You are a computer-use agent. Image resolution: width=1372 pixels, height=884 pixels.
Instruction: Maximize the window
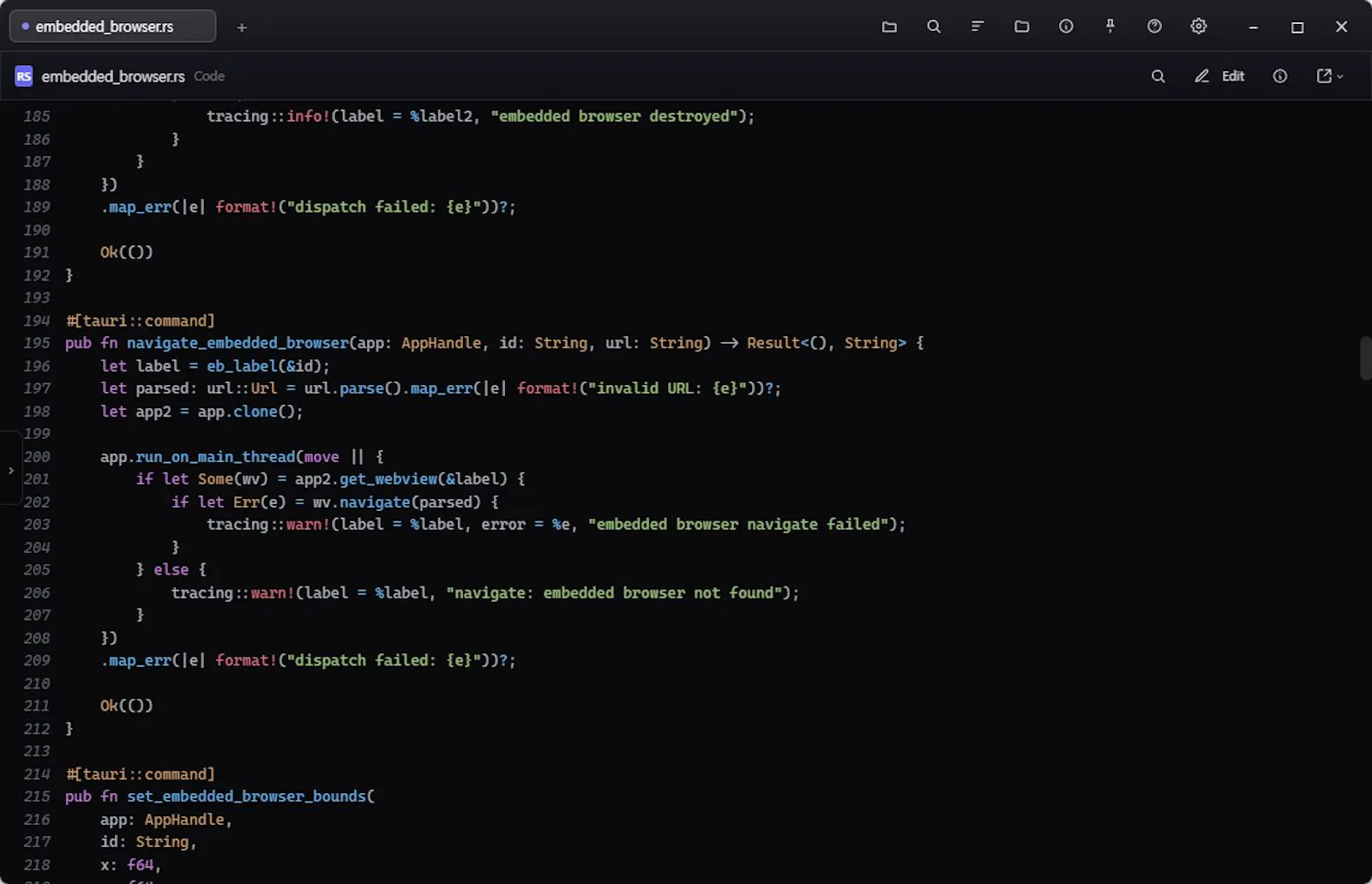coord(1297,27)
